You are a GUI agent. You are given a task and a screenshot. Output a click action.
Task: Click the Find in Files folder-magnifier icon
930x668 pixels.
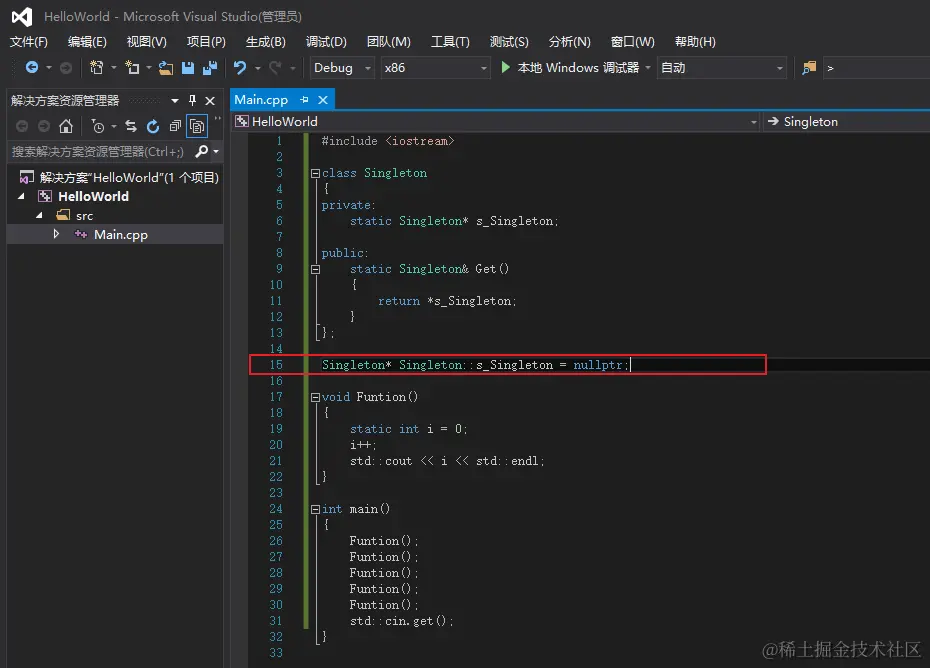[809, 68]
